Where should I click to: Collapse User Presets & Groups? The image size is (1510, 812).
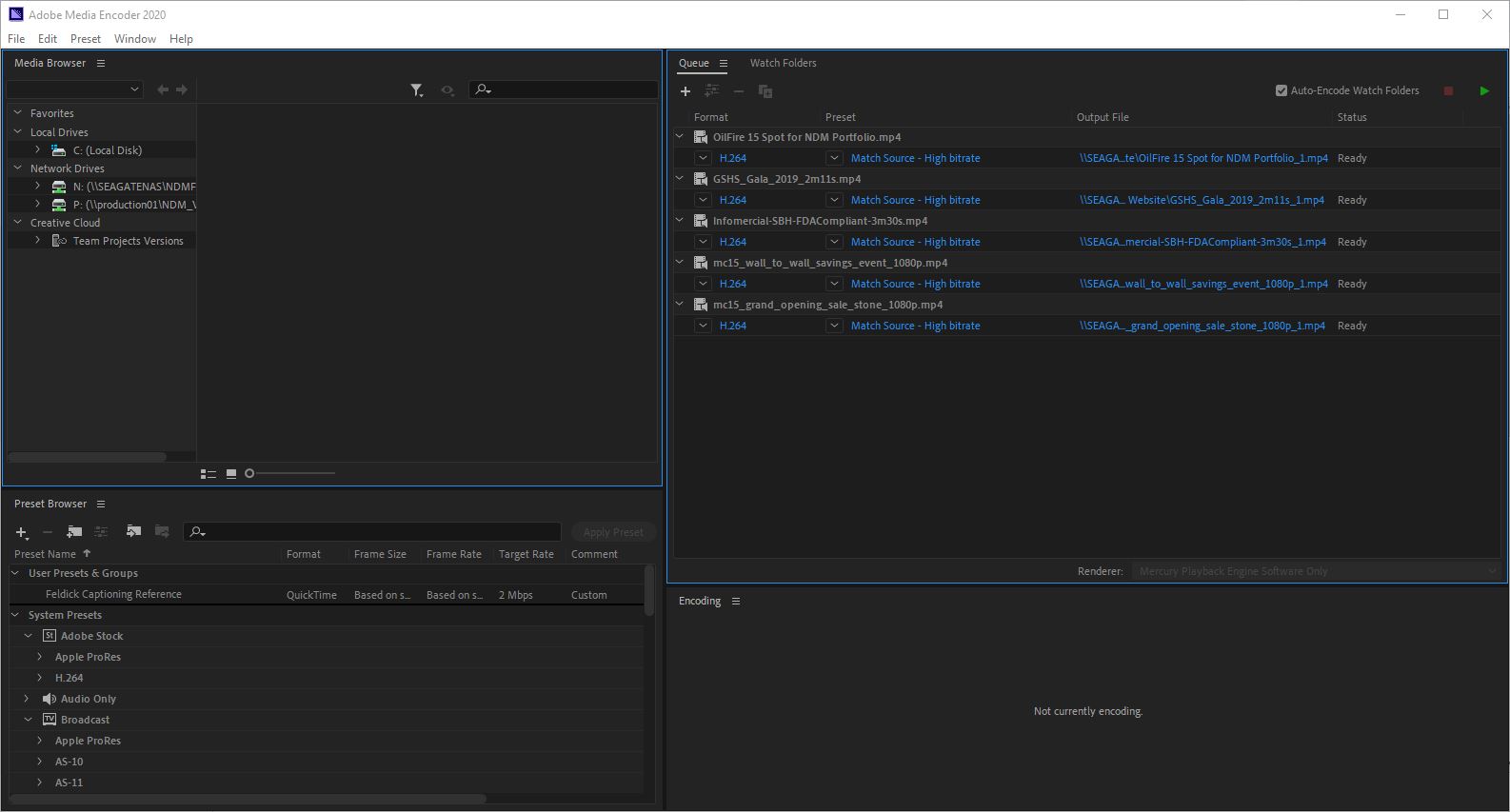point(15,574)
